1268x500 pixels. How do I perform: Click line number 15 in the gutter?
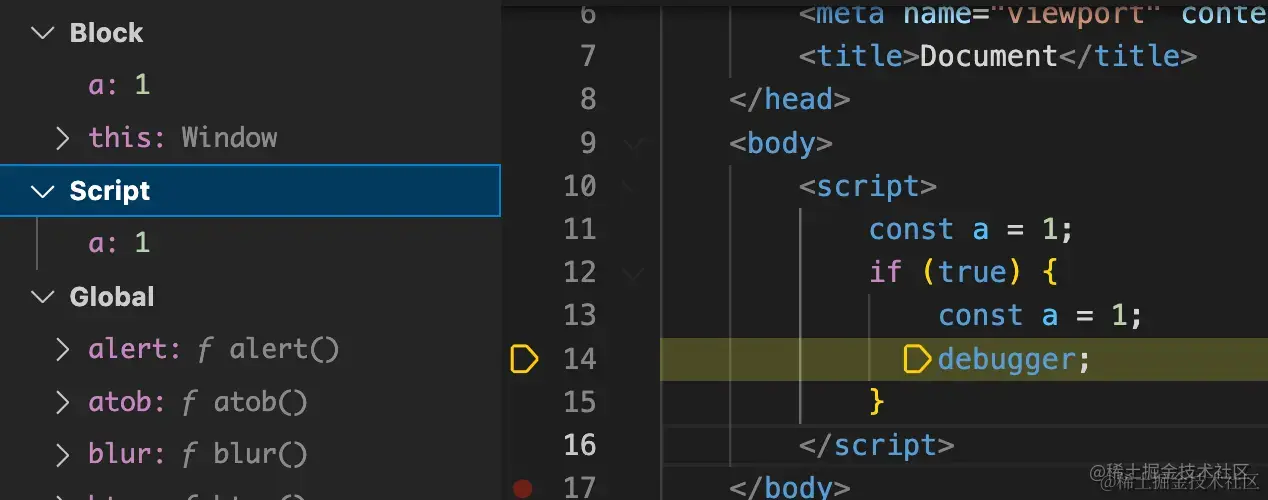click(580, 402)
